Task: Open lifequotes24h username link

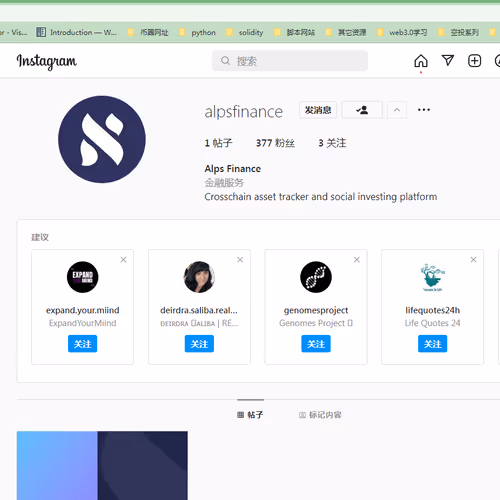Action: click(x=432, y=310)
